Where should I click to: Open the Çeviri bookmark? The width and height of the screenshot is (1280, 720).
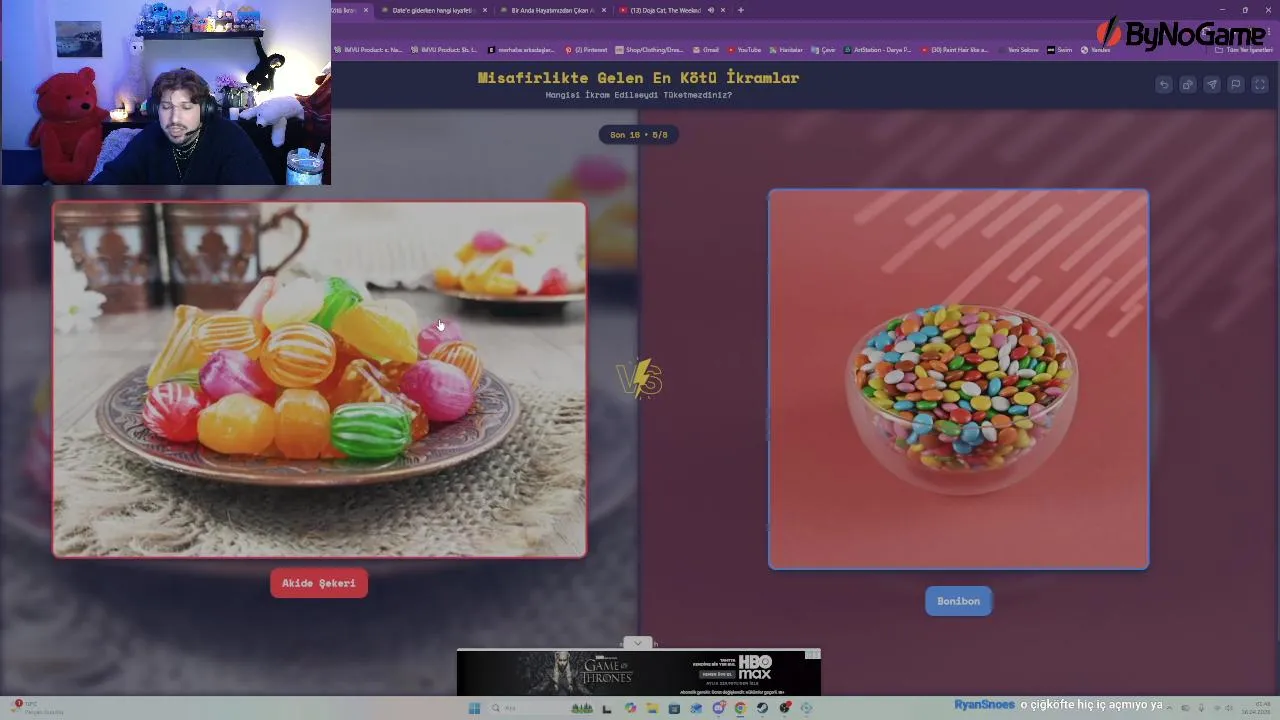coord(824,50)
